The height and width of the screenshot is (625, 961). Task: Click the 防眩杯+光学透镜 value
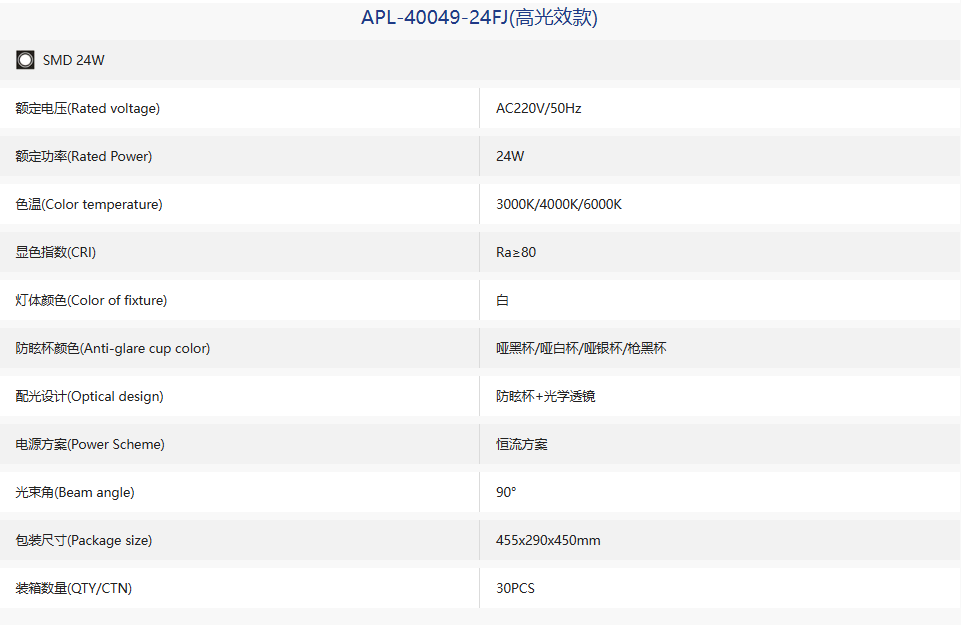click(x=545, y=396)
